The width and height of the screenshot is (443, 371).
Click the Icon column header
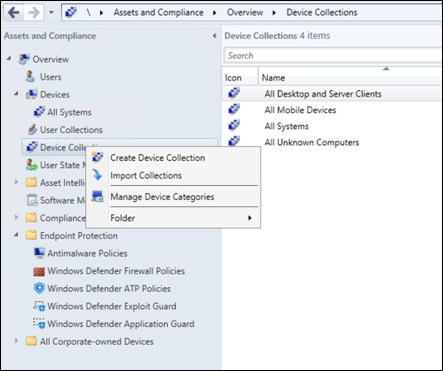tap(240, 78)
